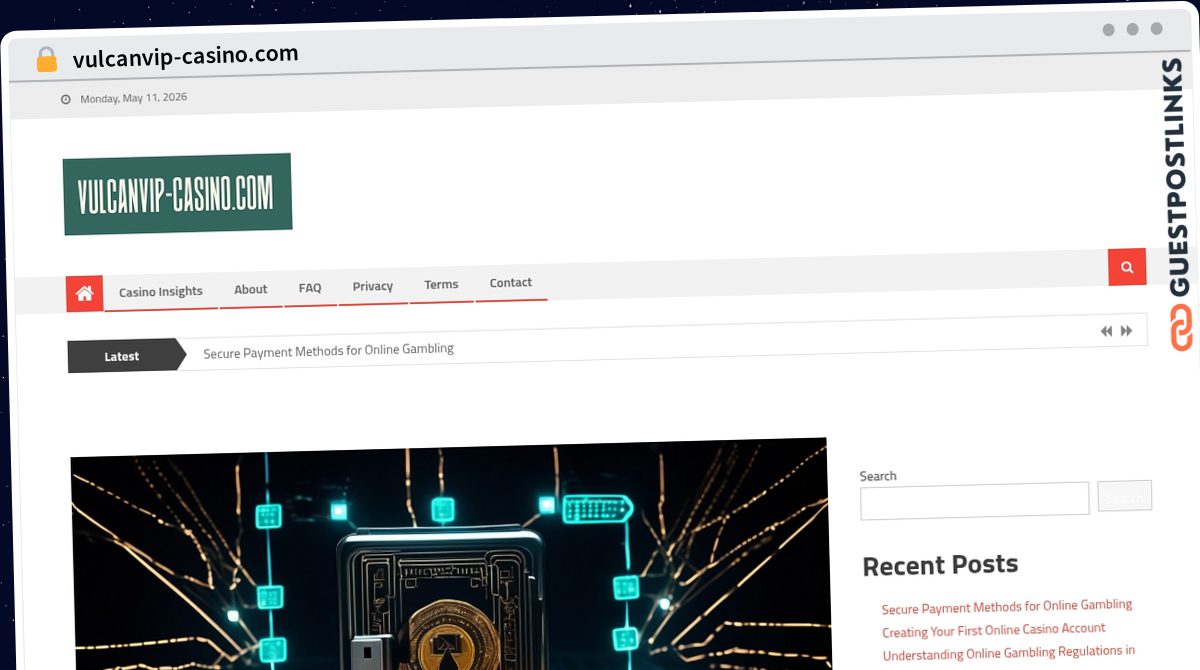Click the Recent Posts heading

[x=940, y=565]
